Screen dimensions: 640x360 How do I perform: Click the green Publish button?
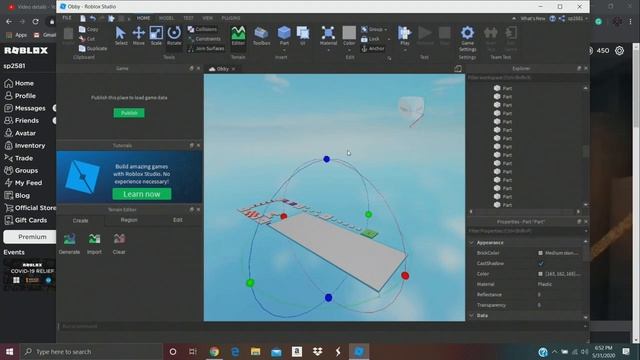(x=129, y=113)
